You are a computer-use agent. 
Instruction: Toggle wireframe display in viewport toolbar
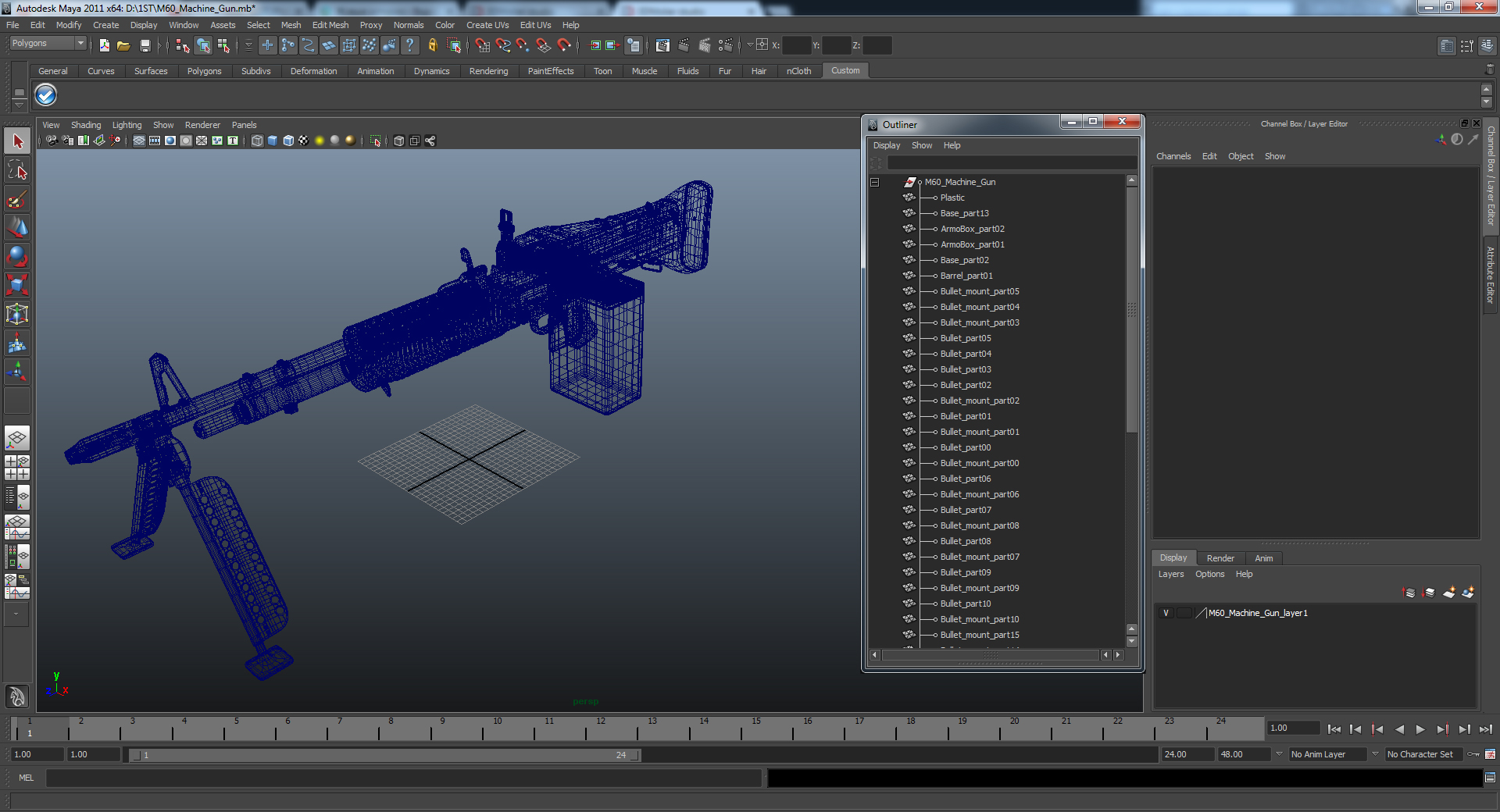(x=257, y=141)
